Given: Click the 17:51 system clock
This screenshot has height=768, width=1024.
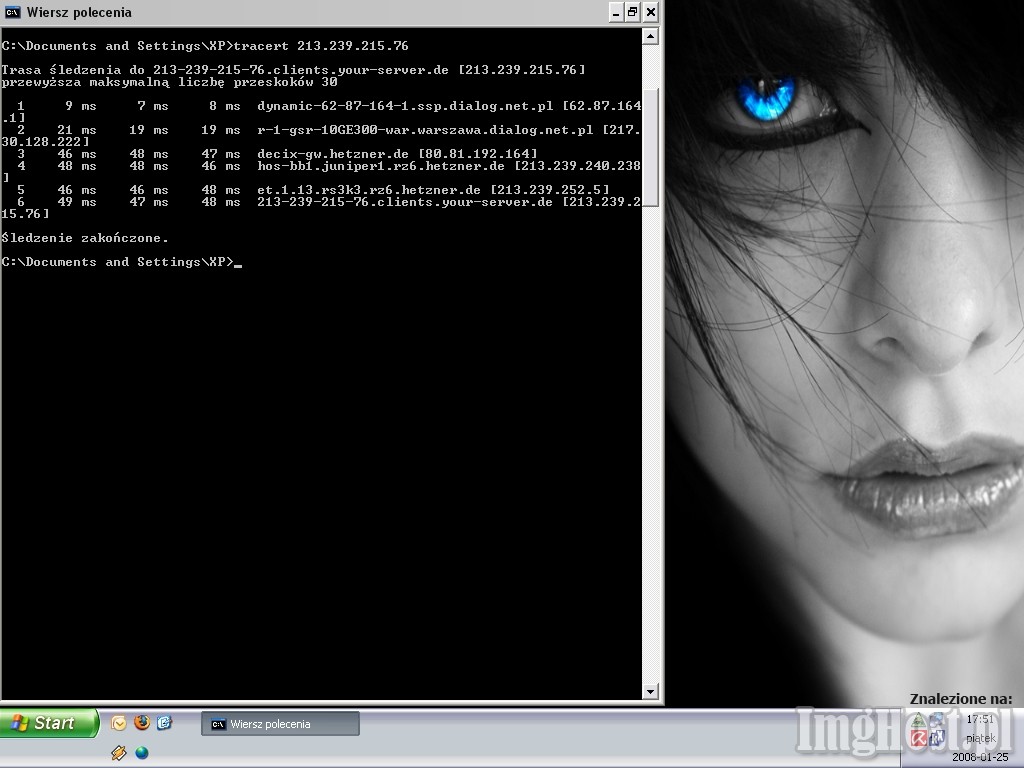Looking at the screenshot, I should (980, 719).
